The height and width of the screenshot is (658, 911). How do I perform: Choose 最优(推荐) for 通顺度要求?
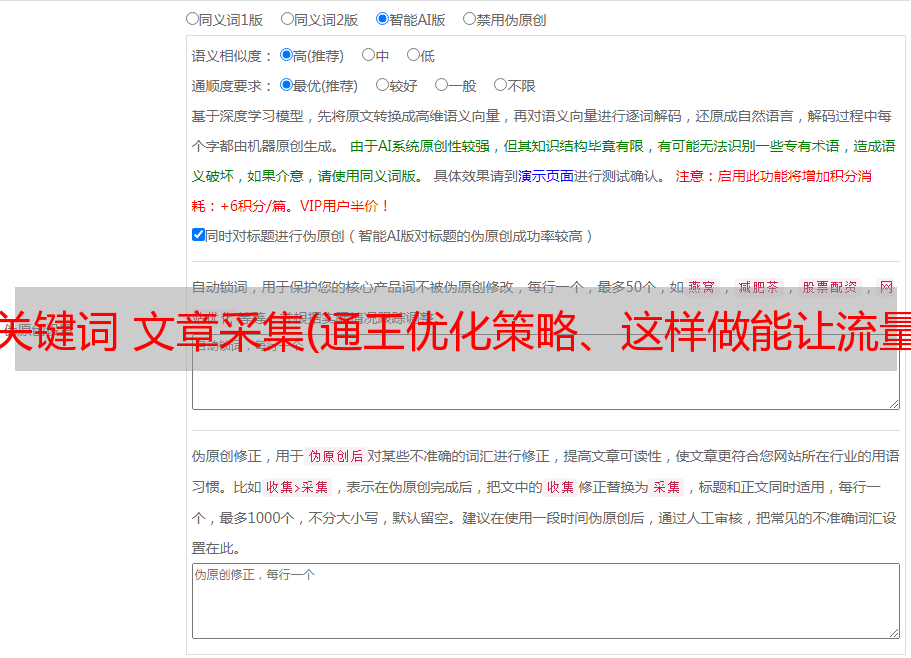click(x=286, y=85)
